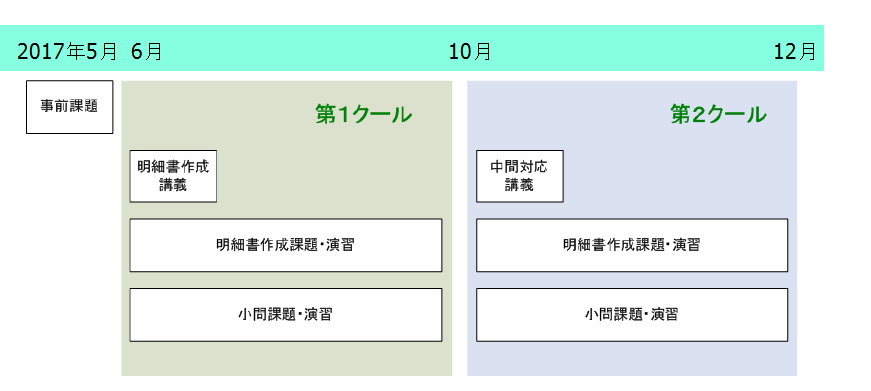871x391 pixels.
Task: Click the 明細書作成 講義 box
Action: (x=173, y=176)
